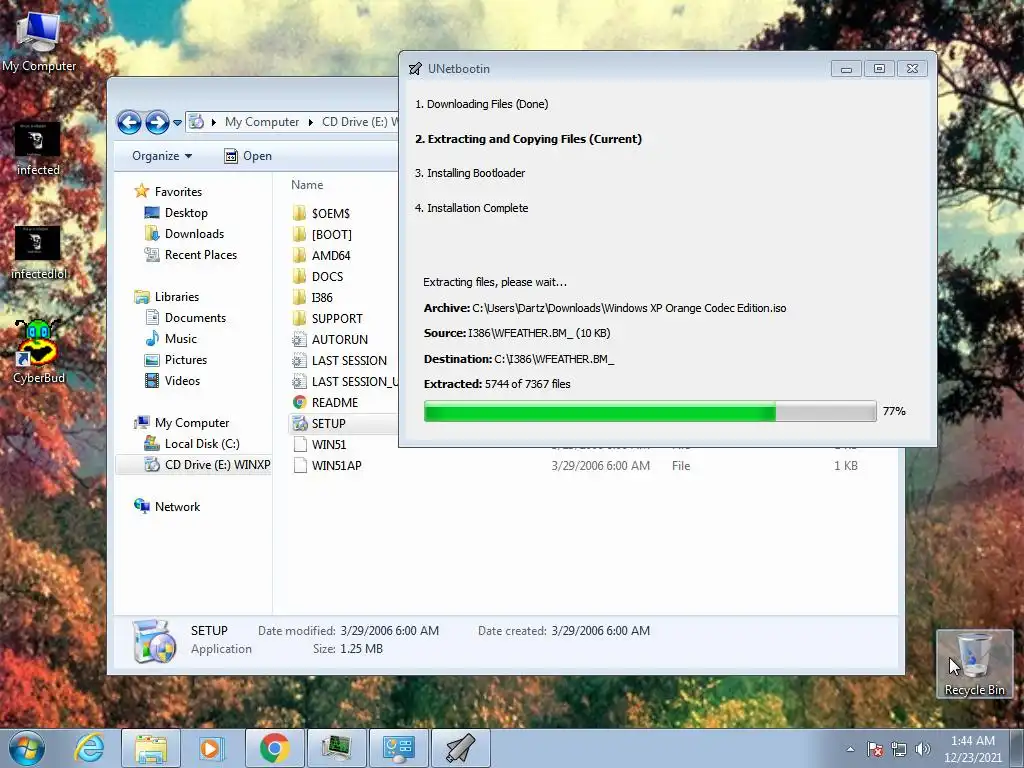Screen dimensions: 1024x768
Task: Open My Computer desktop icon
Action: pos(39,41)
